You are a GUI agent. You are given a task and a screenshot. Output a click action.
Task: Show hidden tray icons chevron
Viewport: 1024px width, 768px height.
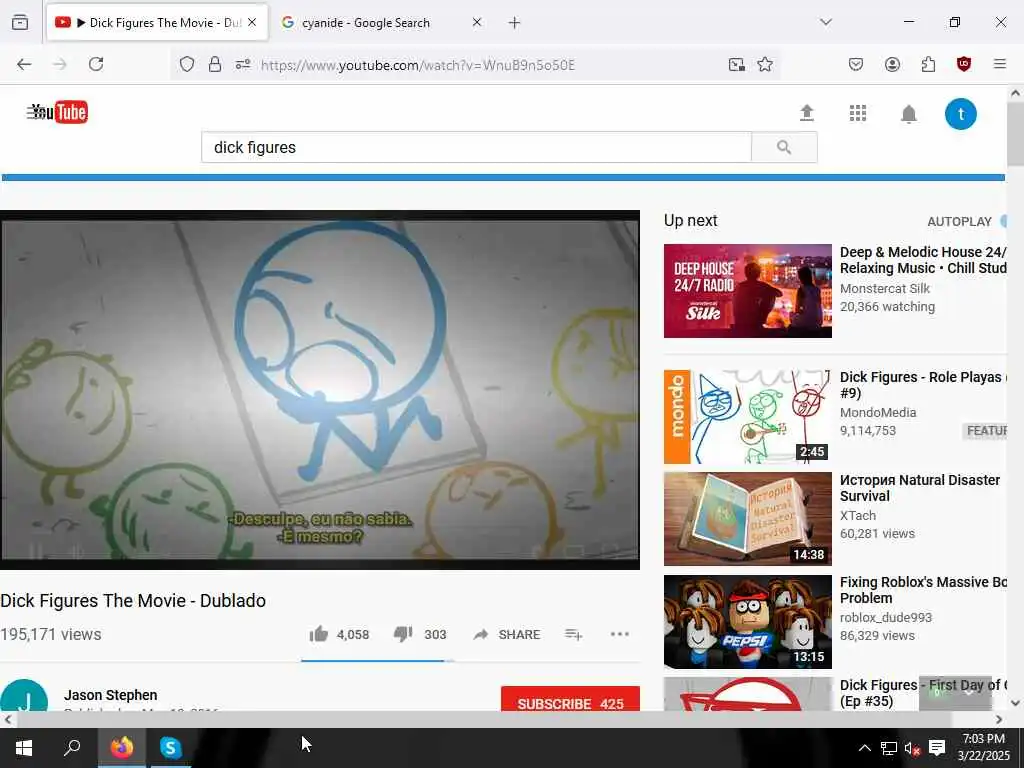coord(864,748)
